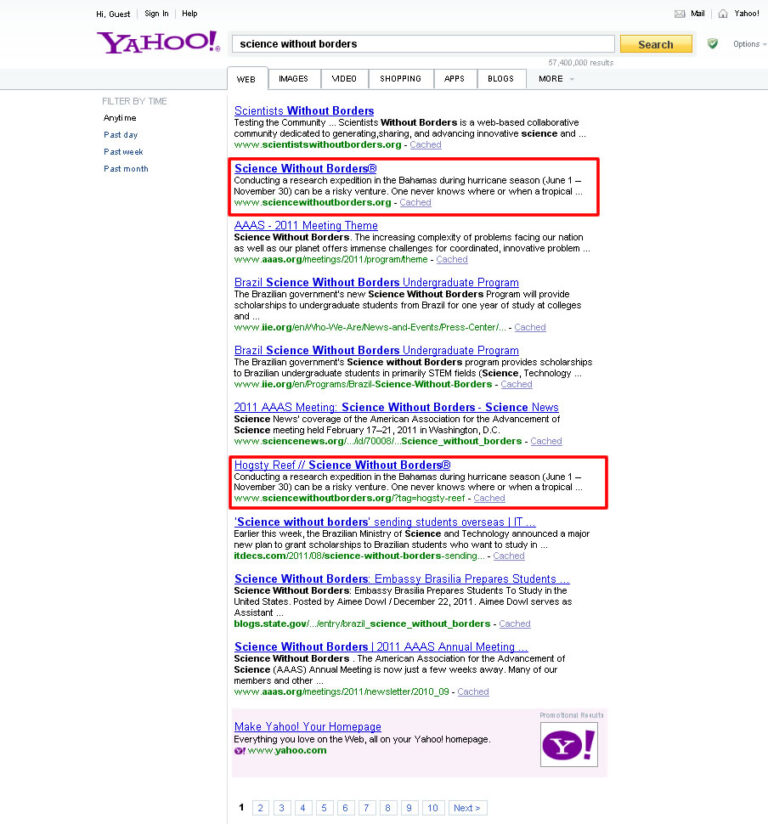The height and width of the screenshot is (824, 768).
Task: Open the Hogsty Reef result link
Action: point(342,465)
